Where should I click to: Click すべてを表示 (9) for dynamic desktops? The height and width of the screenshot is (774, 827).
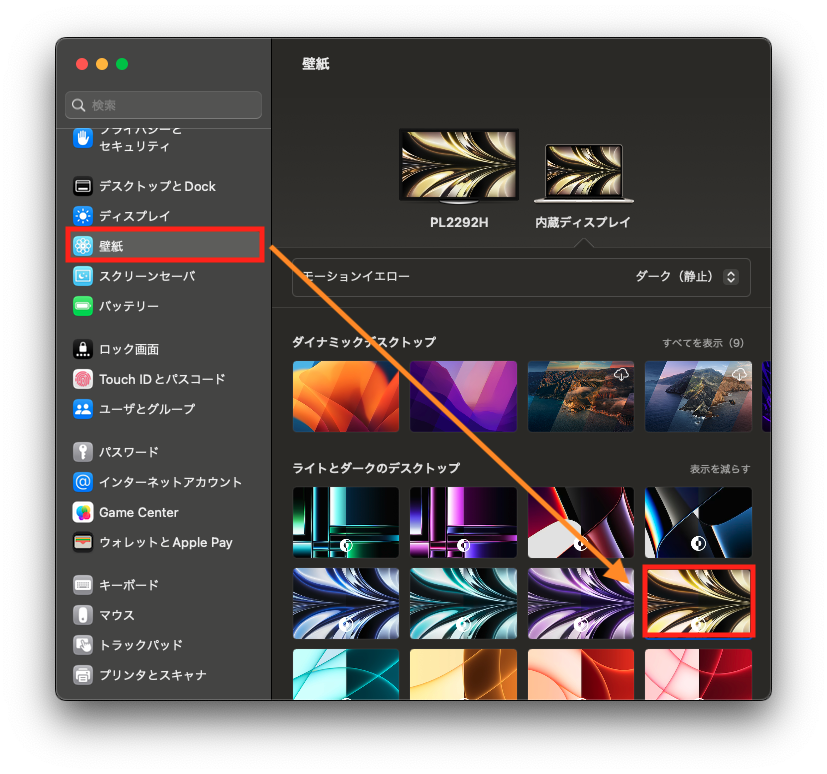pos(703,343)
